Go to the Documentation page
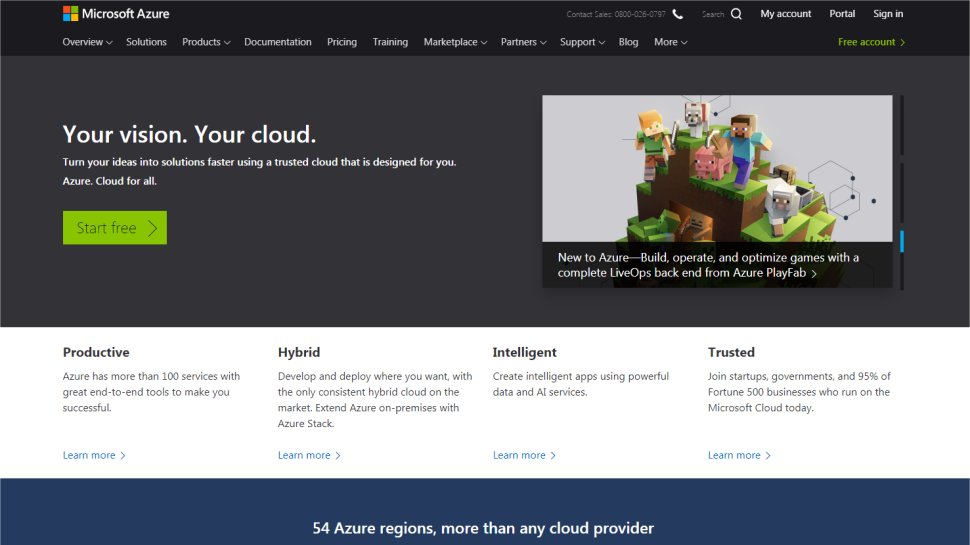 pyautogui.click(x=278, y=42)
